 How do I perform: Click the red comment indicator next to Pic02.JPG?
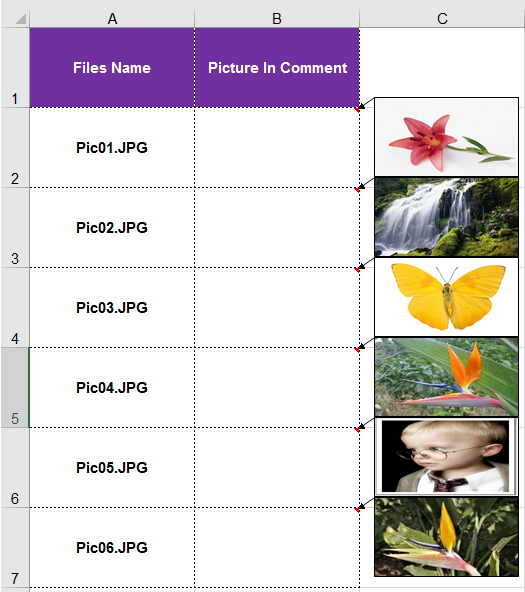(357, 190)
